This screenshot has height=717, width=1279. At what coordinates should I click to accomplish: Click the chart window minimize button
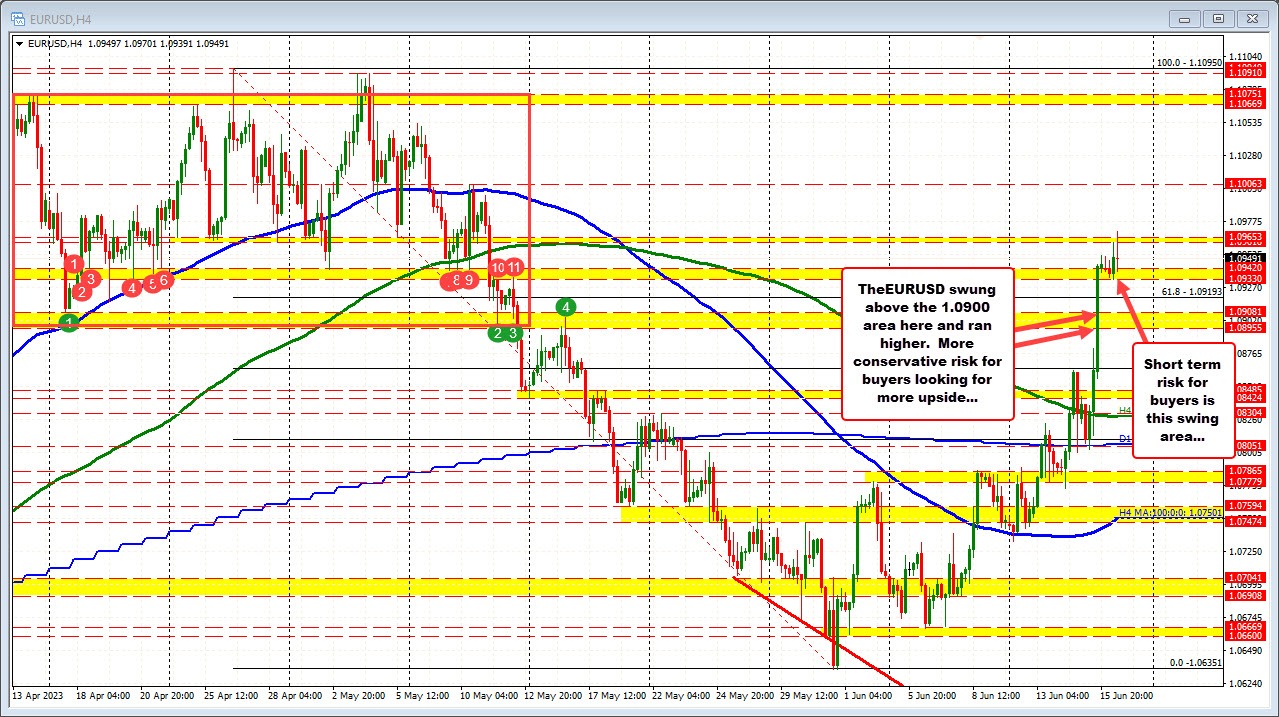click(1183, 18)
